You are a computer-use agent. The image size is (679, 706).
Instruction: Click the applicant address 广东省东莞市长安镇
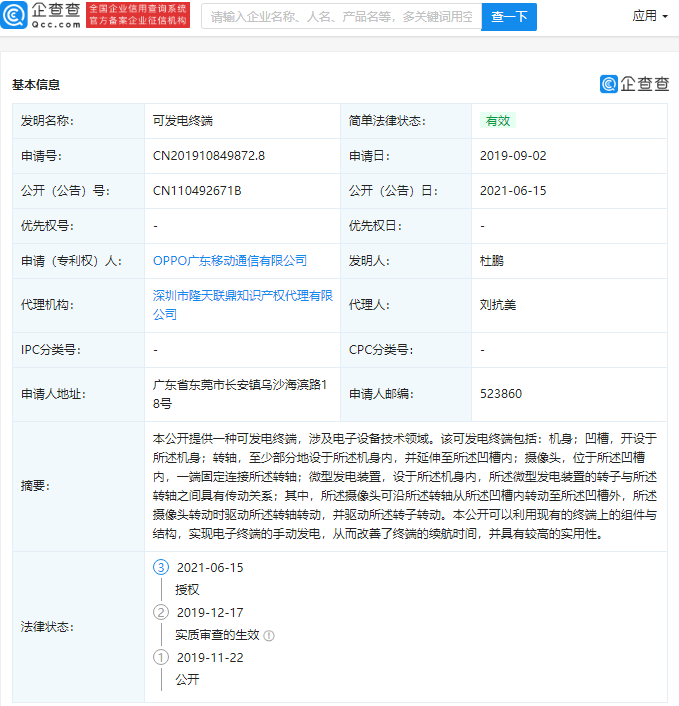tap(240, 394)
